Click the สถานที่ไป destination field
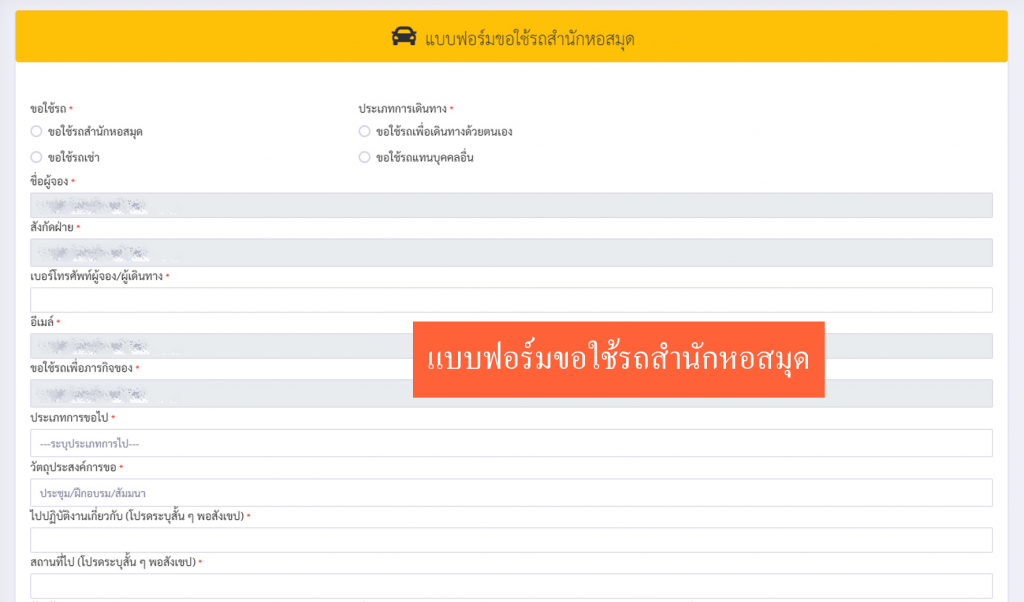 (x=511, y=586)
